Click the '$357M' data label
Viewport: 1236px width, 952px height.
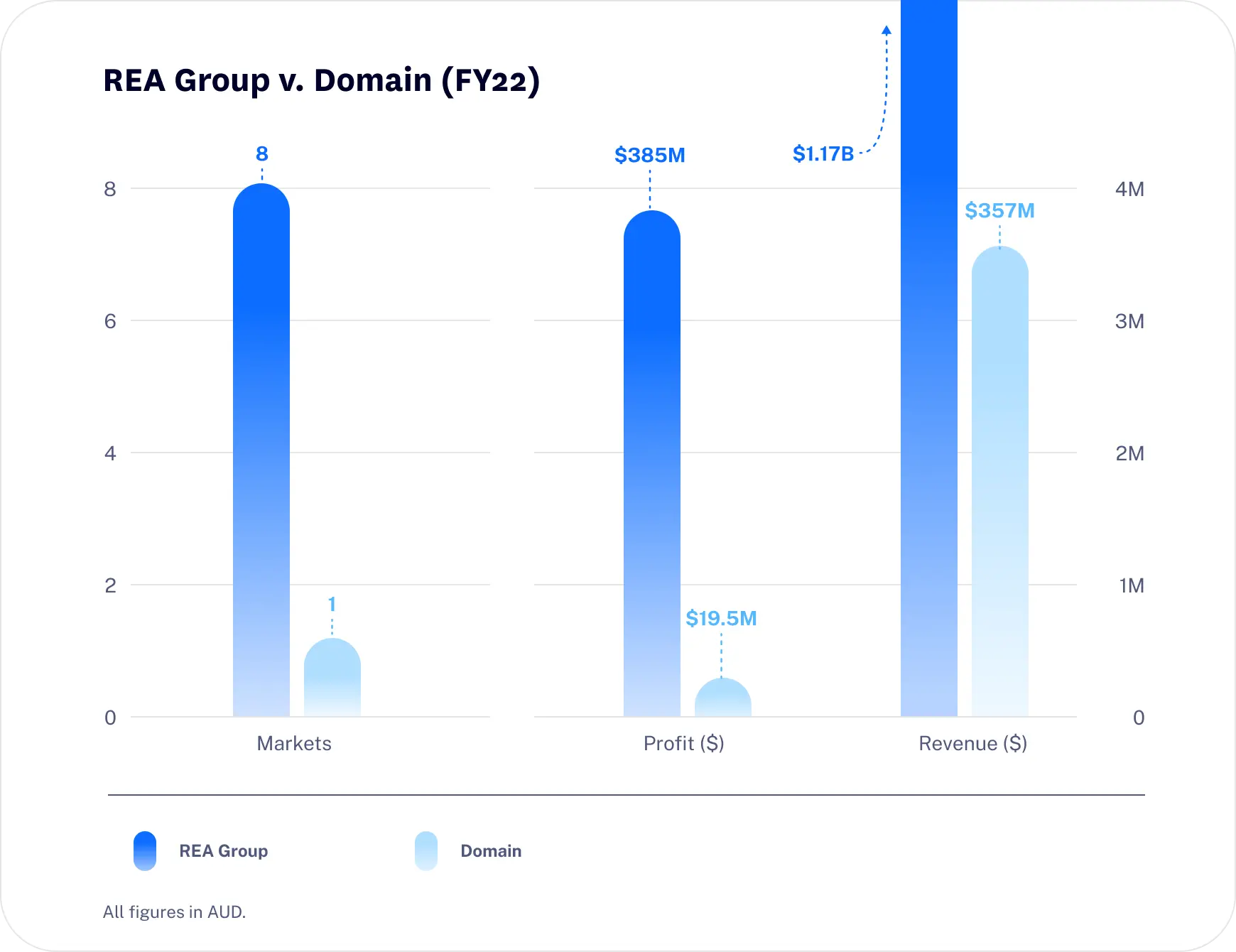click(x=999, y=210)
